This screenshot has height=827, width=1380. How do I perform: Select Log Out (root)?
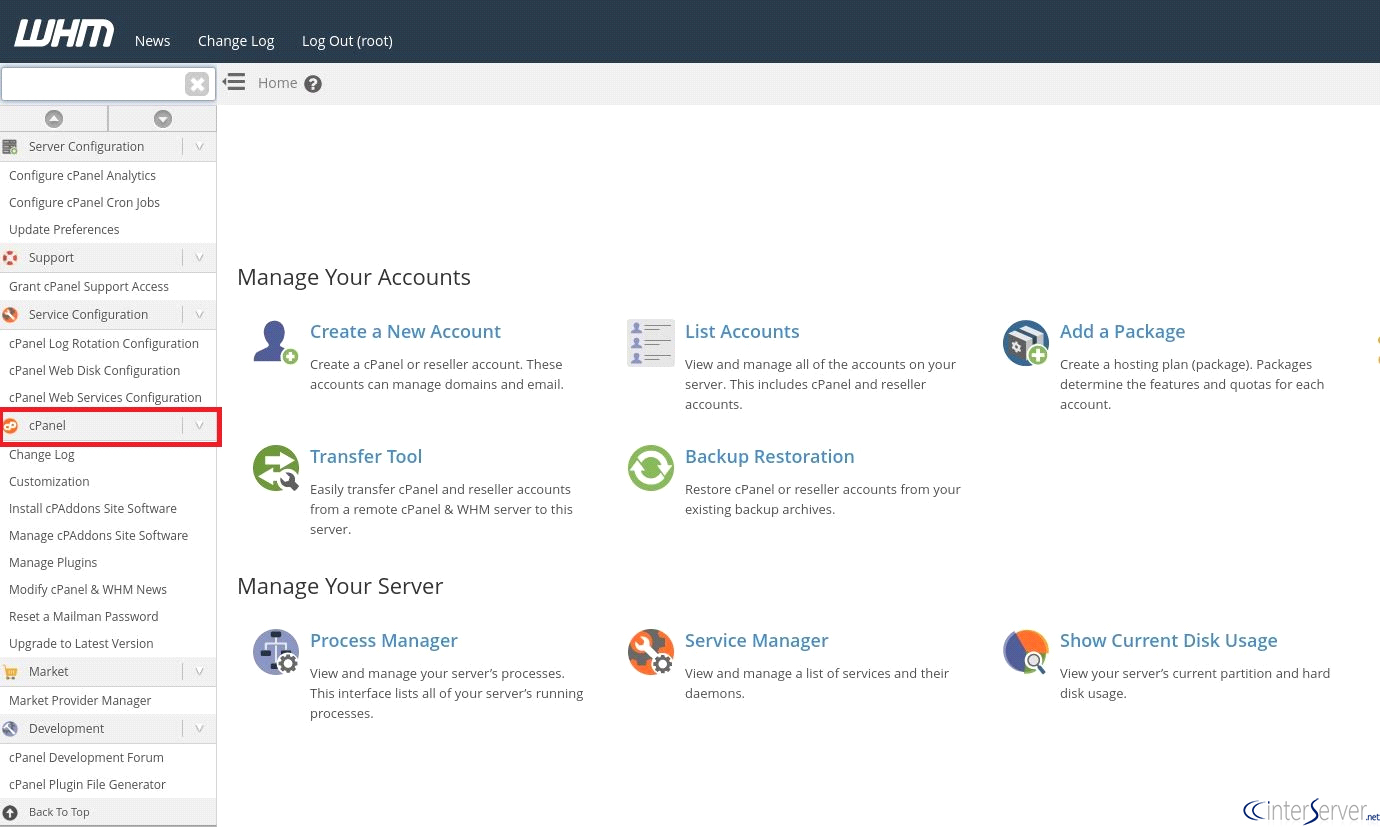[x=347, y=41]
